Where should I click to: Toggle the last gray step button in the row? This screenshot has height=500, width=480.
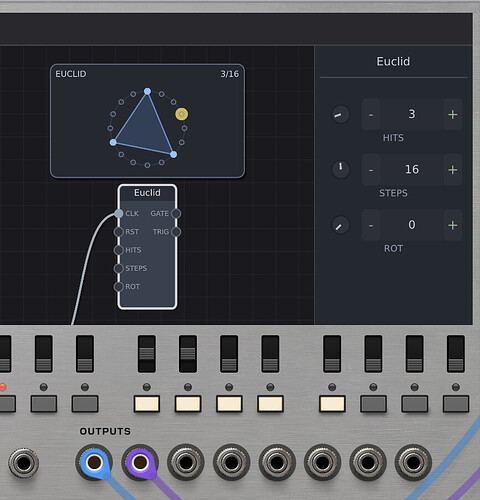[x=456, y=404]
